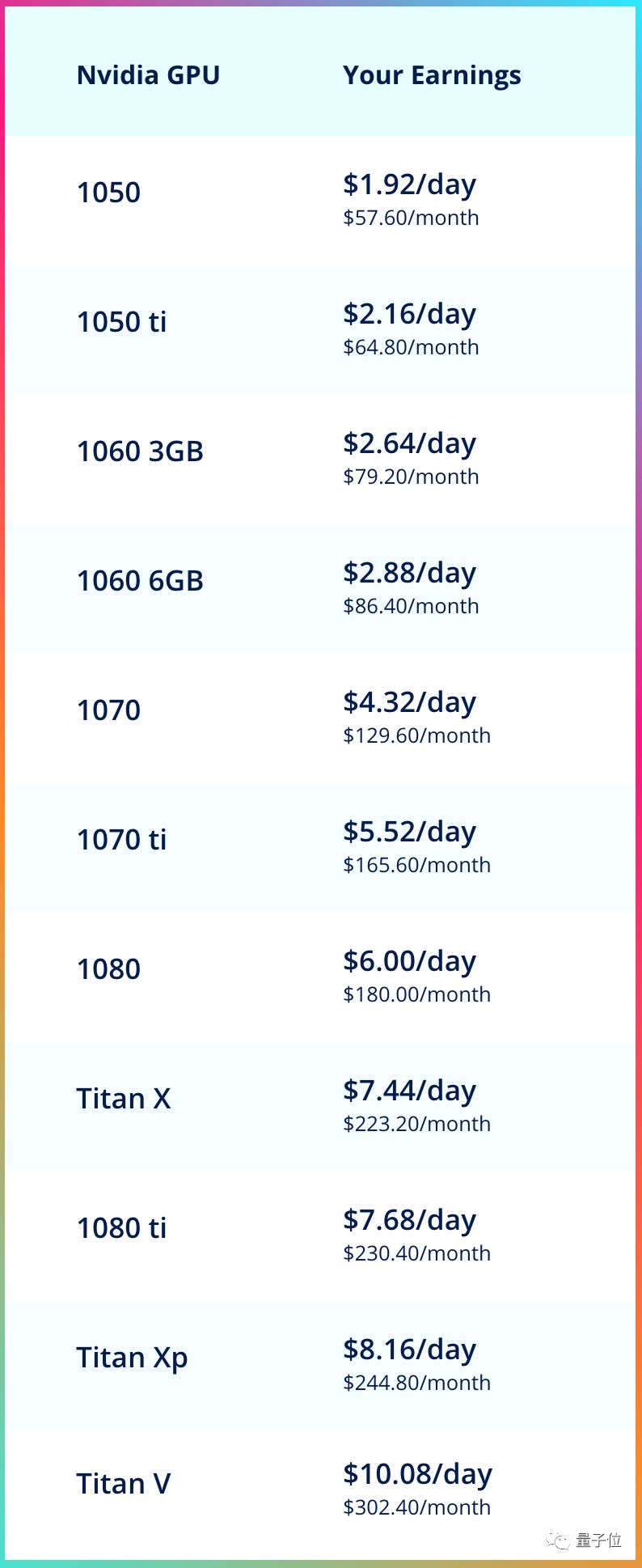Click the $8.16/day earnings value
Screen dimensions: 642x1568
click(409, 1350)
